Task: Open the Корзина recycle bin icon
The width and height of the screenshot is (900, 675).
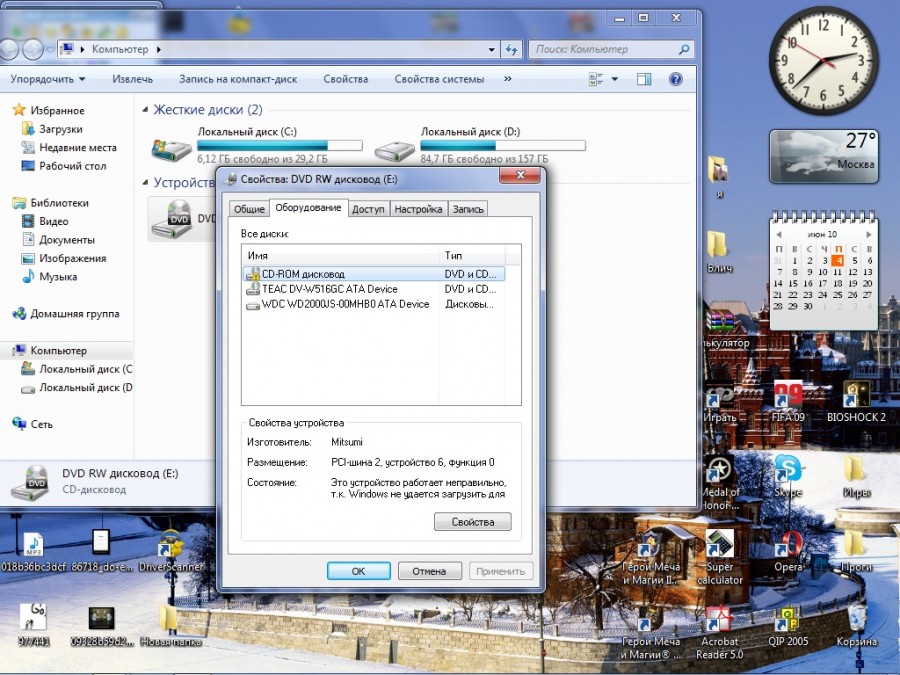Action: pyautogui.click(x=856, y=620)
